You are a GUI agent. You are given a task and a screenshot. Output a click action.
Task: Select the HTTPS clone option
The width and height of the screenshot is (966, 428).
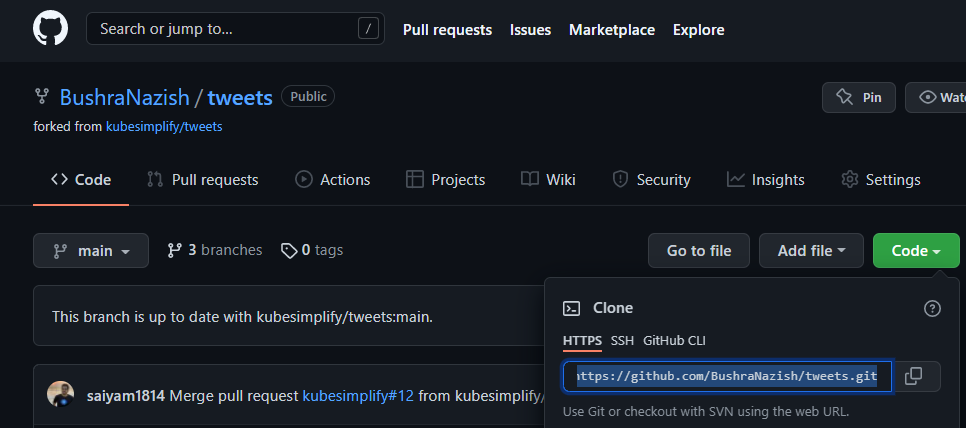point(582,341)
